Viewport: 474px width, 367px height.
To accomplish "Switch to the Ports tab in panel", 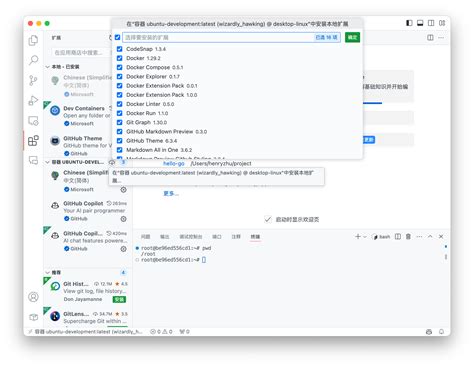I will click(217, 237).
